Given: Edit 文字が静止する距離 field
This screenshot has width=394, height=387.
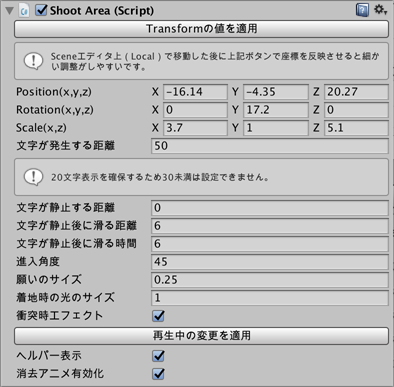Looking at the screenshot, I should click(270, 208).
